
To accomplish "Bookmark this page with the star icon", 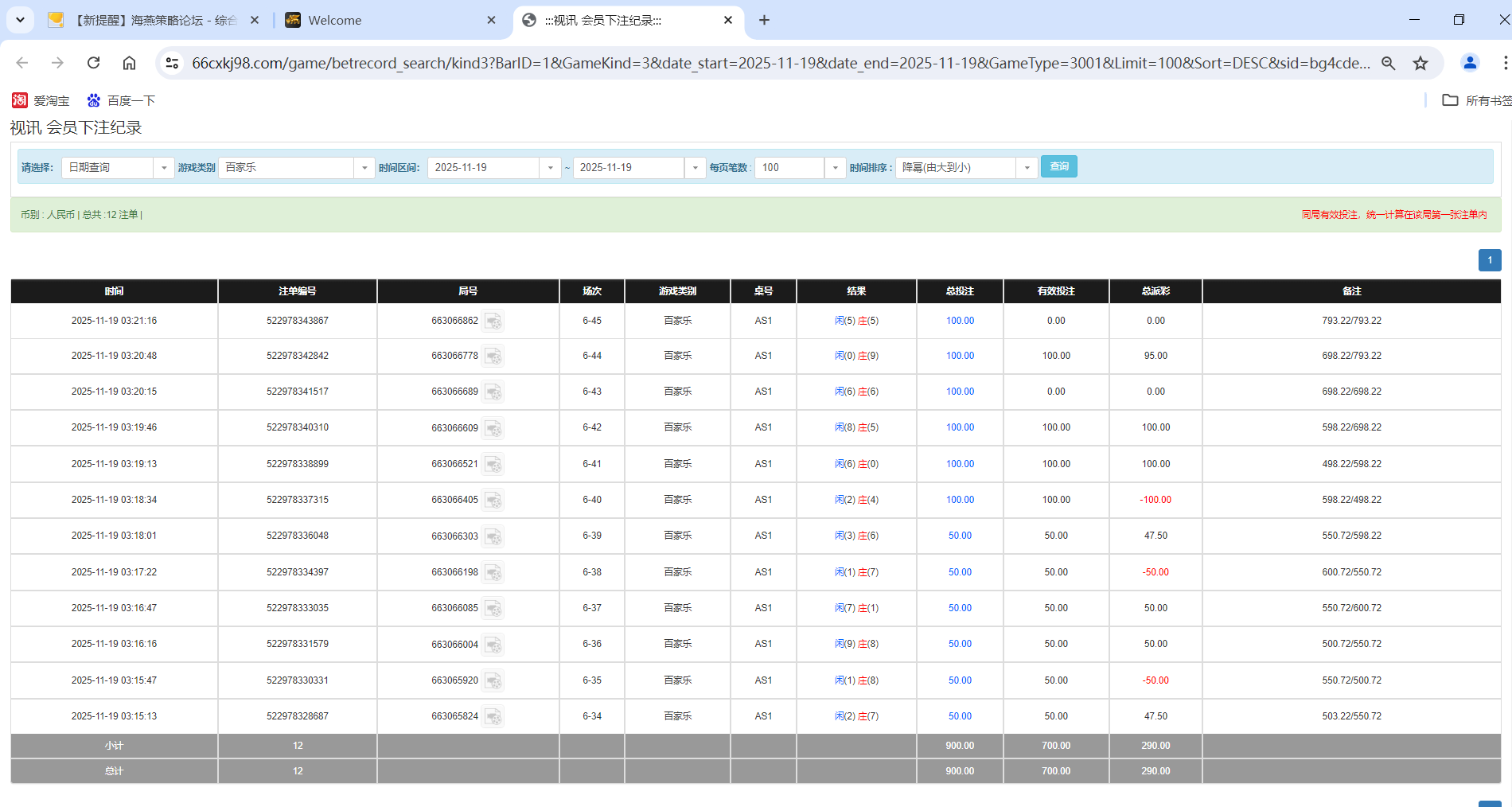I will coord(1420,63).
